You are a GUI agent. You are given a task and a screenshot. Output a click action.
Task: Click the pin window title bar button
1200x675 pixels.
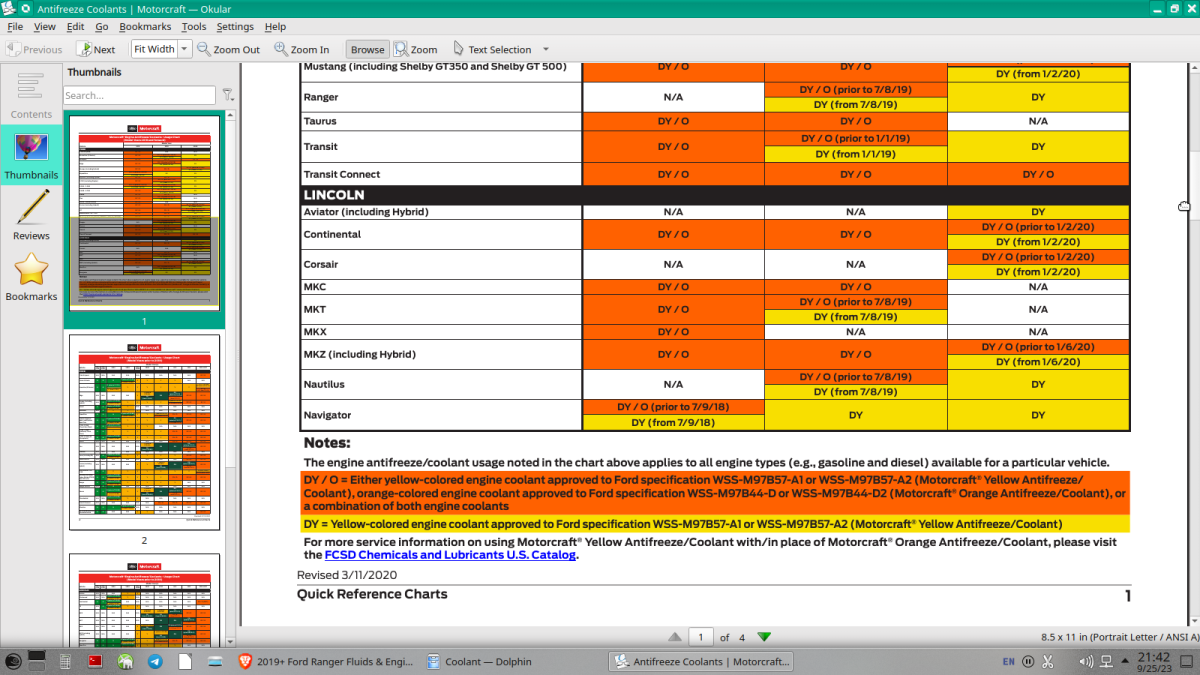tap(26, 8)
